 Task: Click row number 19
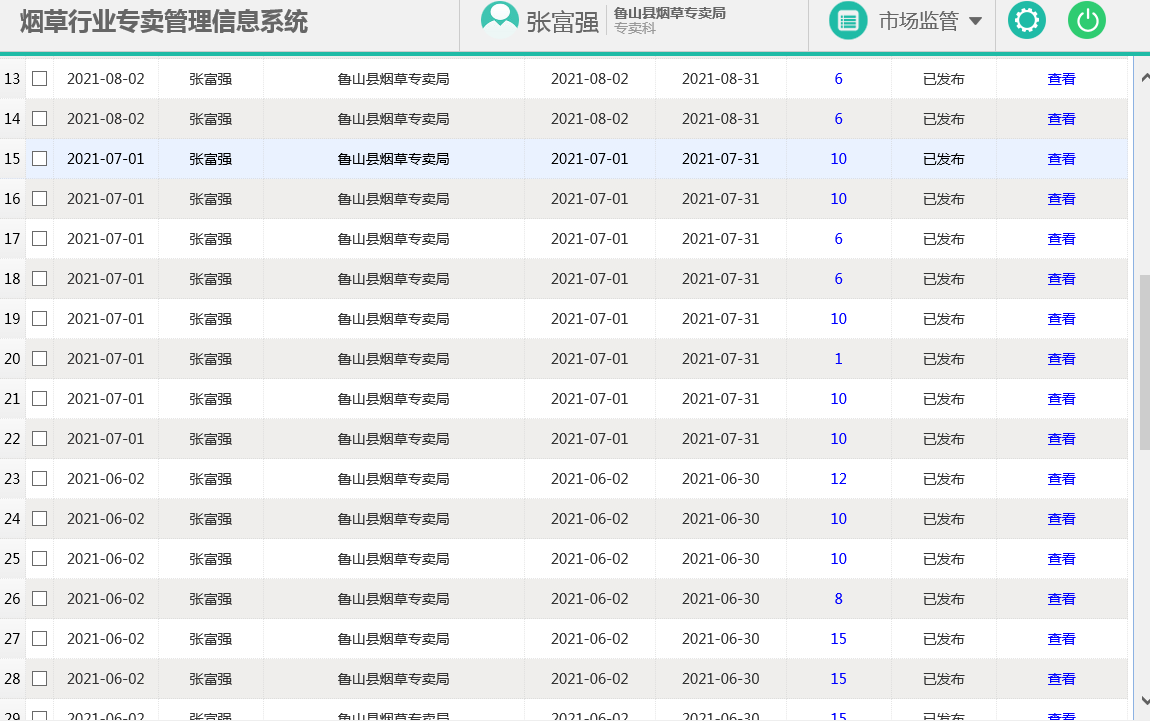pyautogui.click(x=12, y=319)
